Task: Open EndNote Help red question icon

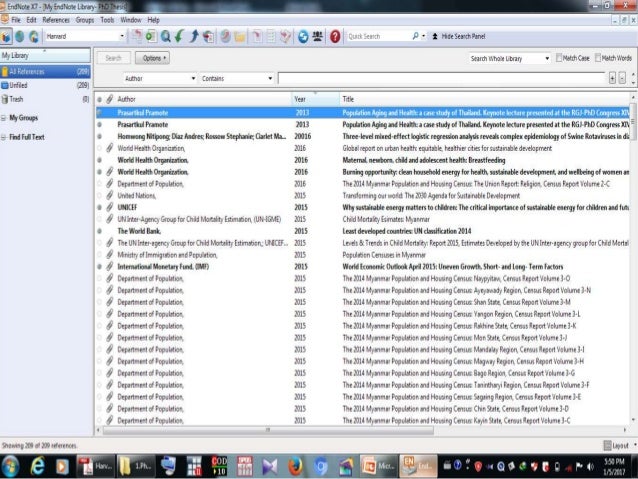Action: [x=335, y=37]
